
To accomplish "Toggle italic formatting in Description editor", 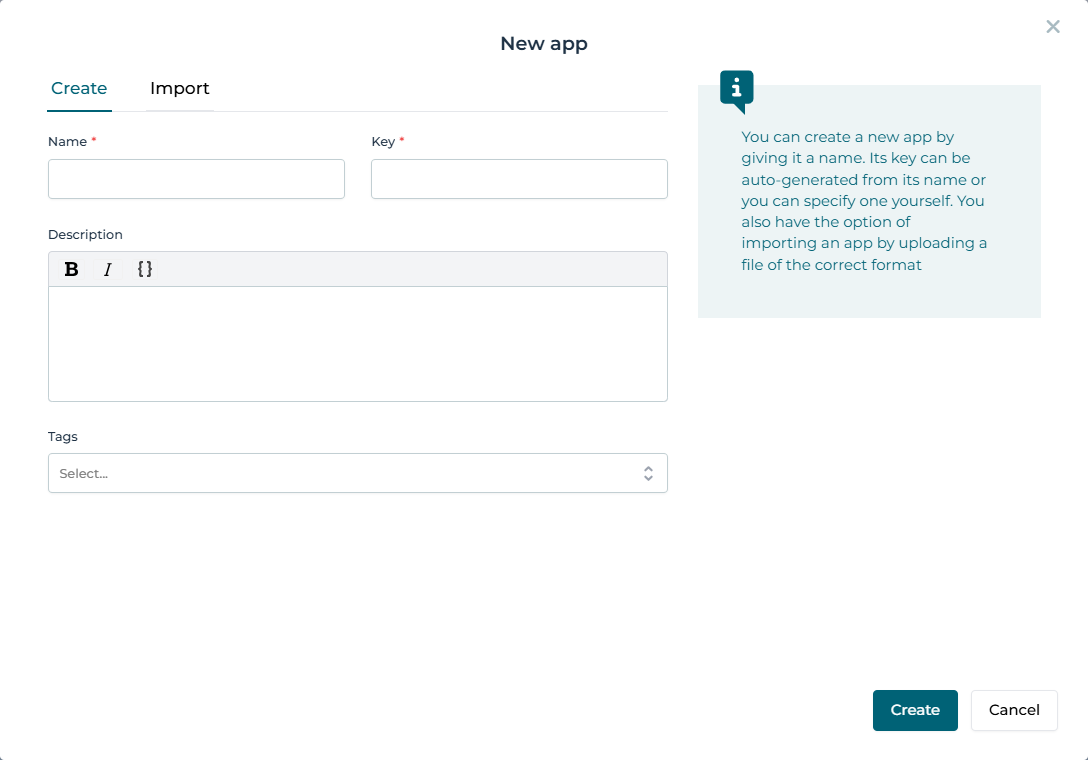I will [x=108, y=269].
